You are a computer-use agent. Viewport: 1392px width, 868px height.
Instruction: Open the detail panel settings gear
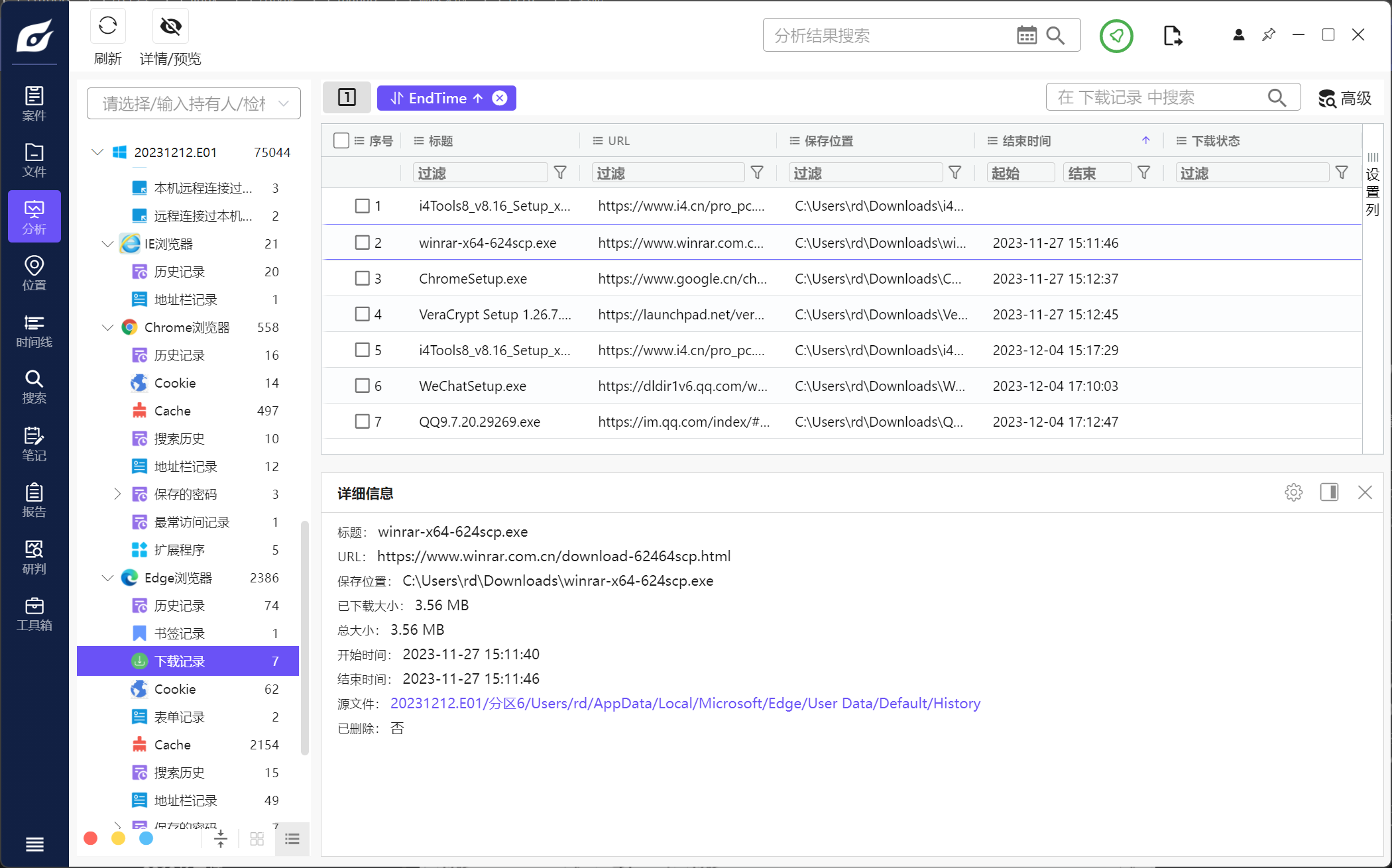pos(1293,492)
